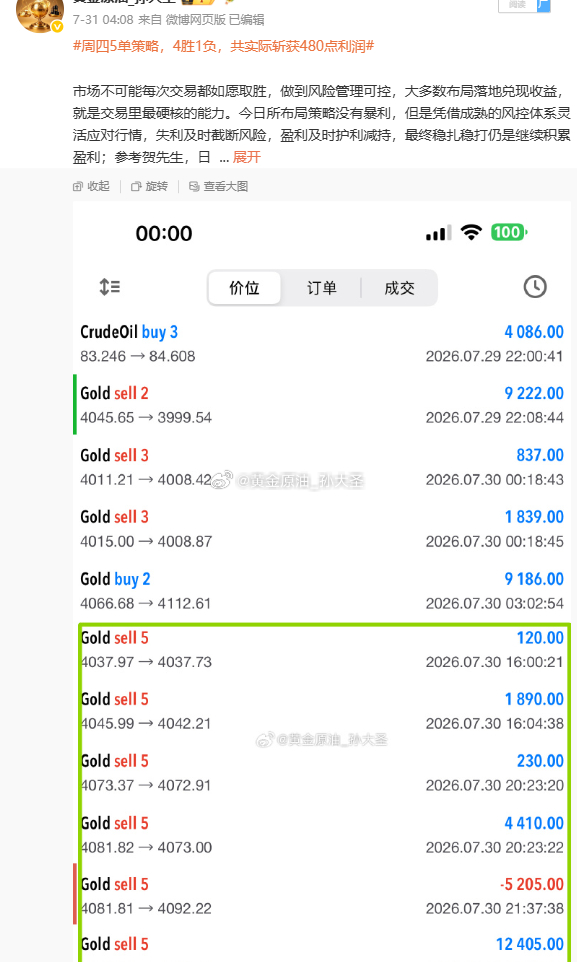Open the Gold buy 2 trade 9 186.00
Image resolution: width=577 pixels, height=962 pixels.
322,591
